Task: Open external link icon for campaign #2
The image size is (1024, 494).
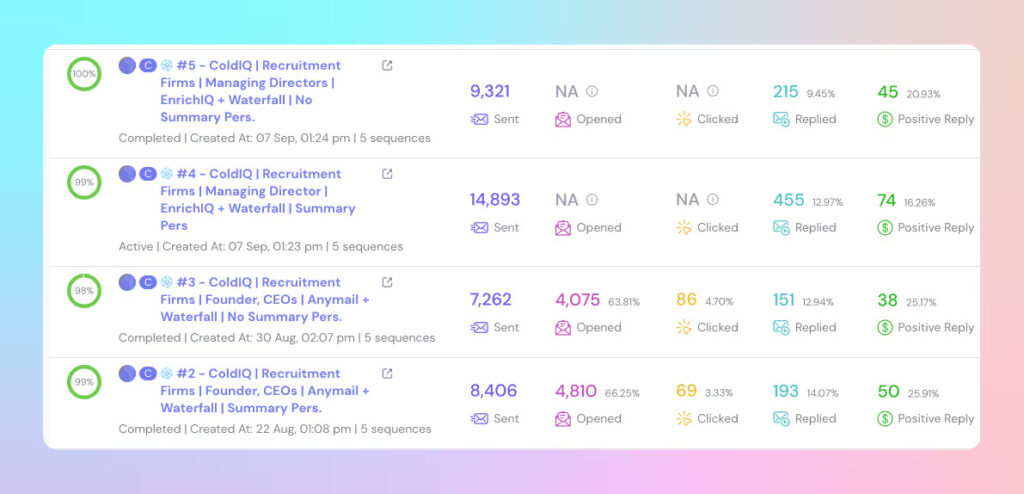Action: pos(388,374)
